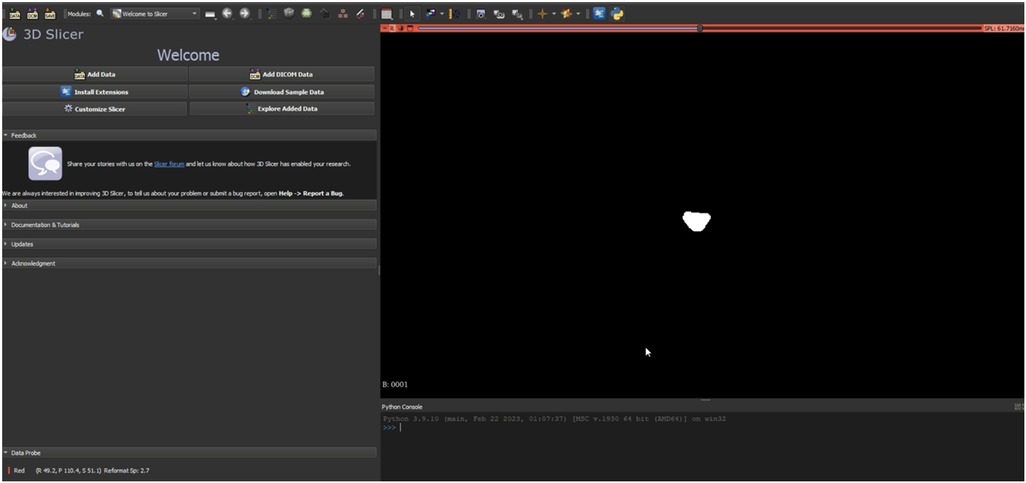Click the Customize Slicer button

pos(95,109)
